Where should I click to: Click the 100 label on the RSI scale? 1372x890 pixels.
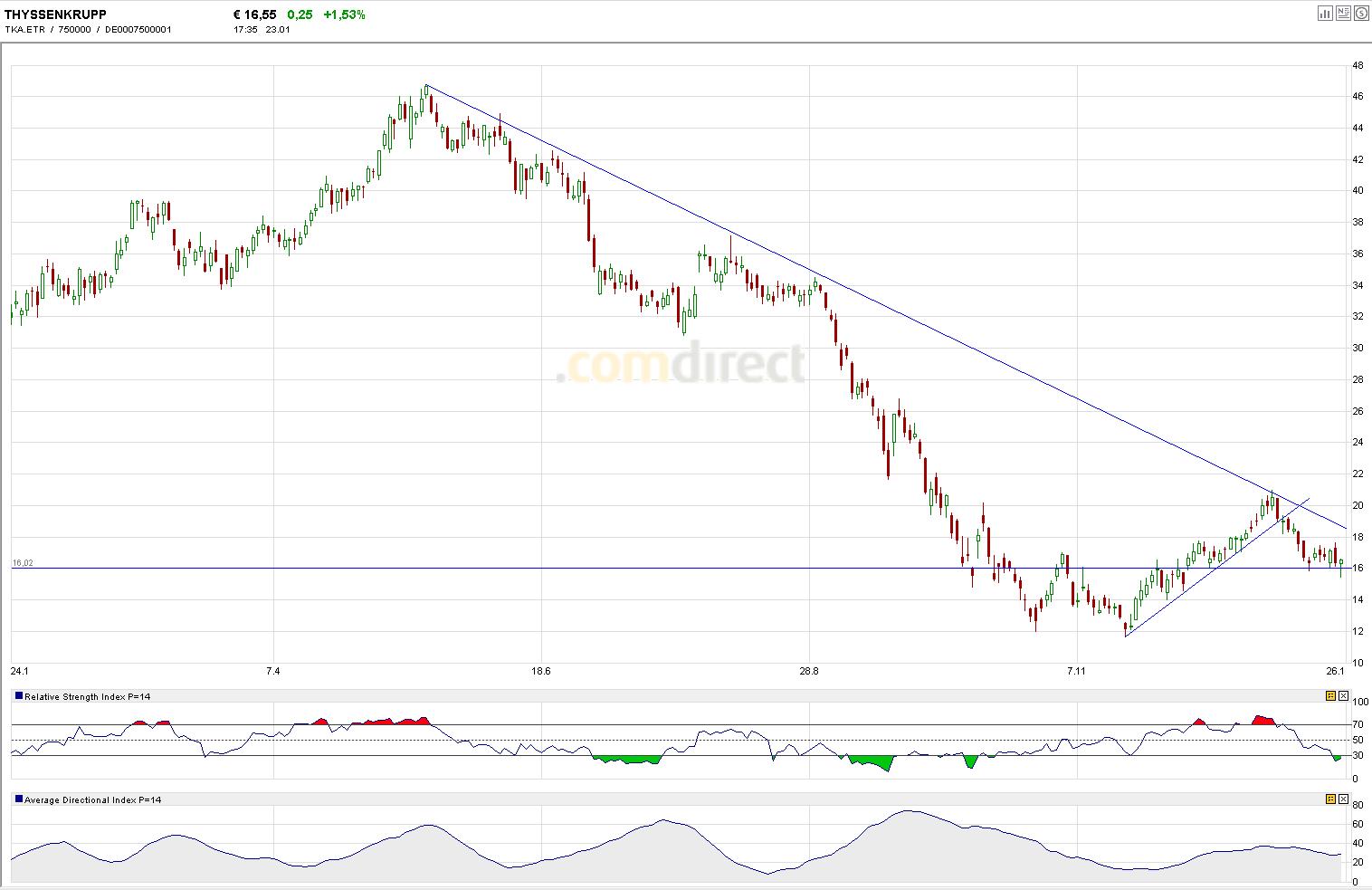[1360, 703]
